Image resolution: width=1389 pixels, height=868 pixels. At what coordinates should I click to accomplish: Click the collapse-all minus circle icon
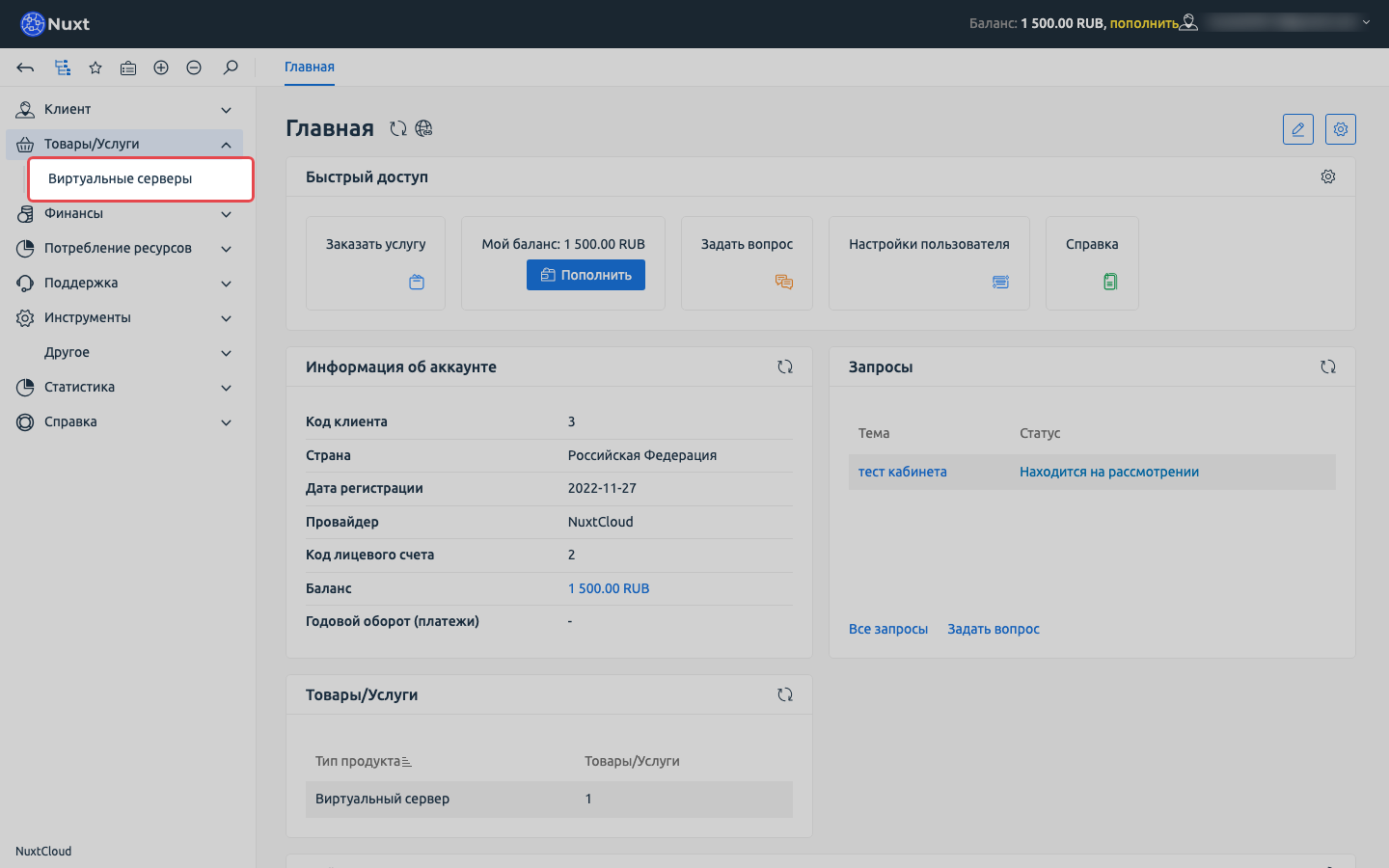[x=194, y=68]
